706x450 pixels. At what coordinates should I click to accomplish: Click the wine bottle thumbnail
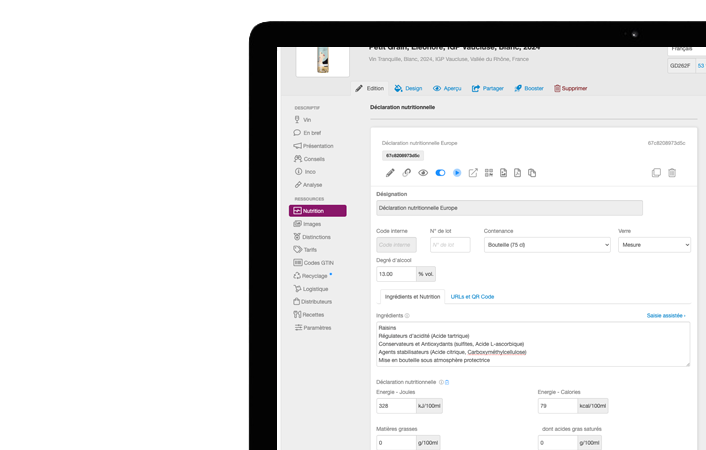(x=322, y=61)
